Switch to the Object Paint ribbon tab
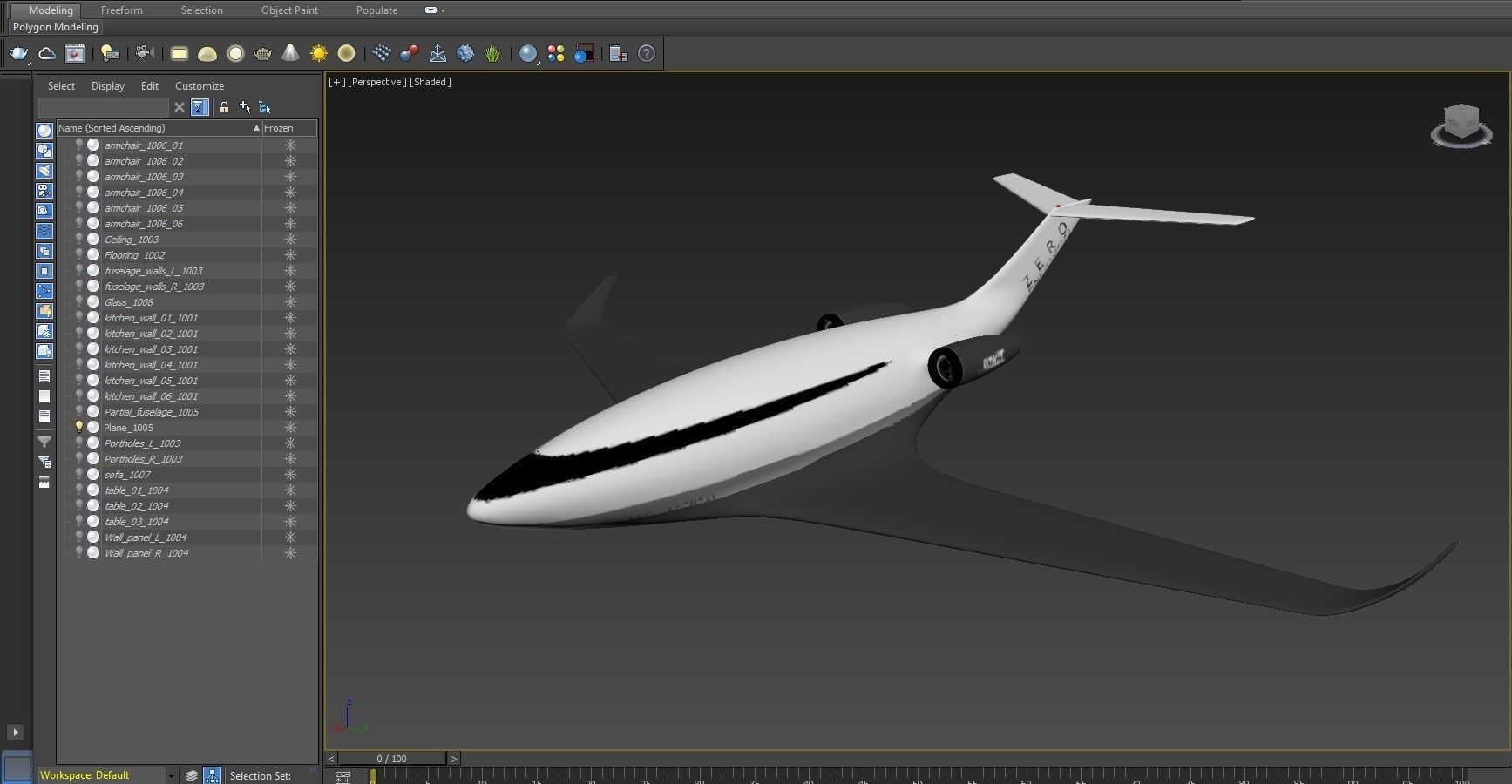Viewport: 1512px width, 784px height. point(289,10)
